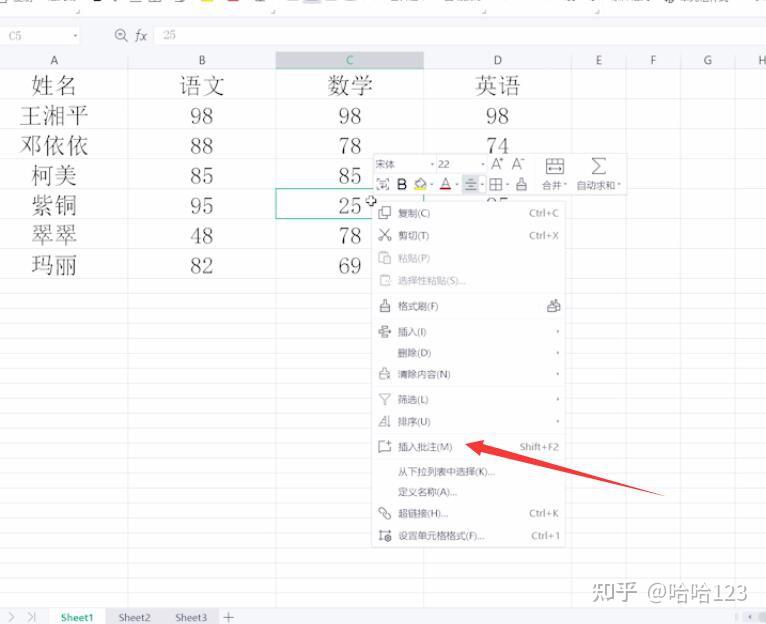Expand the 删除(D) submenu
Screen dimensions: 766x624
pos(557,353)
